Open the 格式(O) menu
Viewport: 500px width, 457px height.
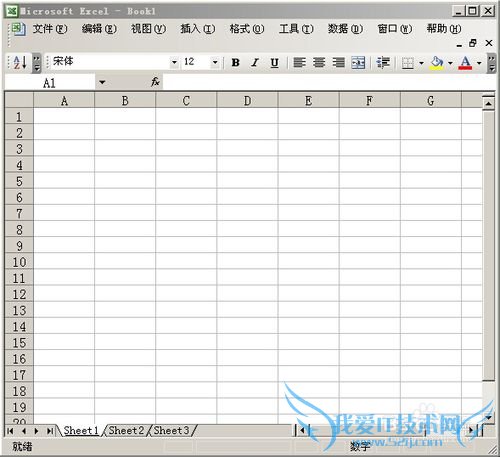[247, 29]
